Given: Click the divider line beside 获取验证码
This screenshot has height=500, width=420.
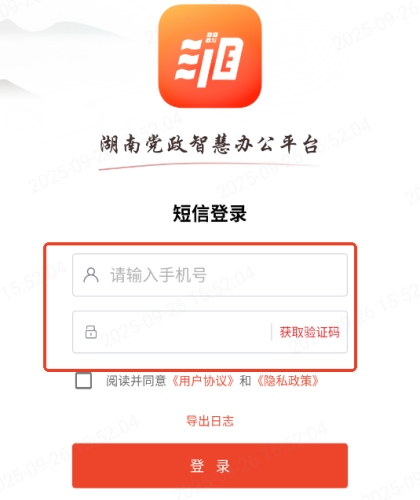Looking at the screenshot, I should pyautogui.click(x=272, y=332).
